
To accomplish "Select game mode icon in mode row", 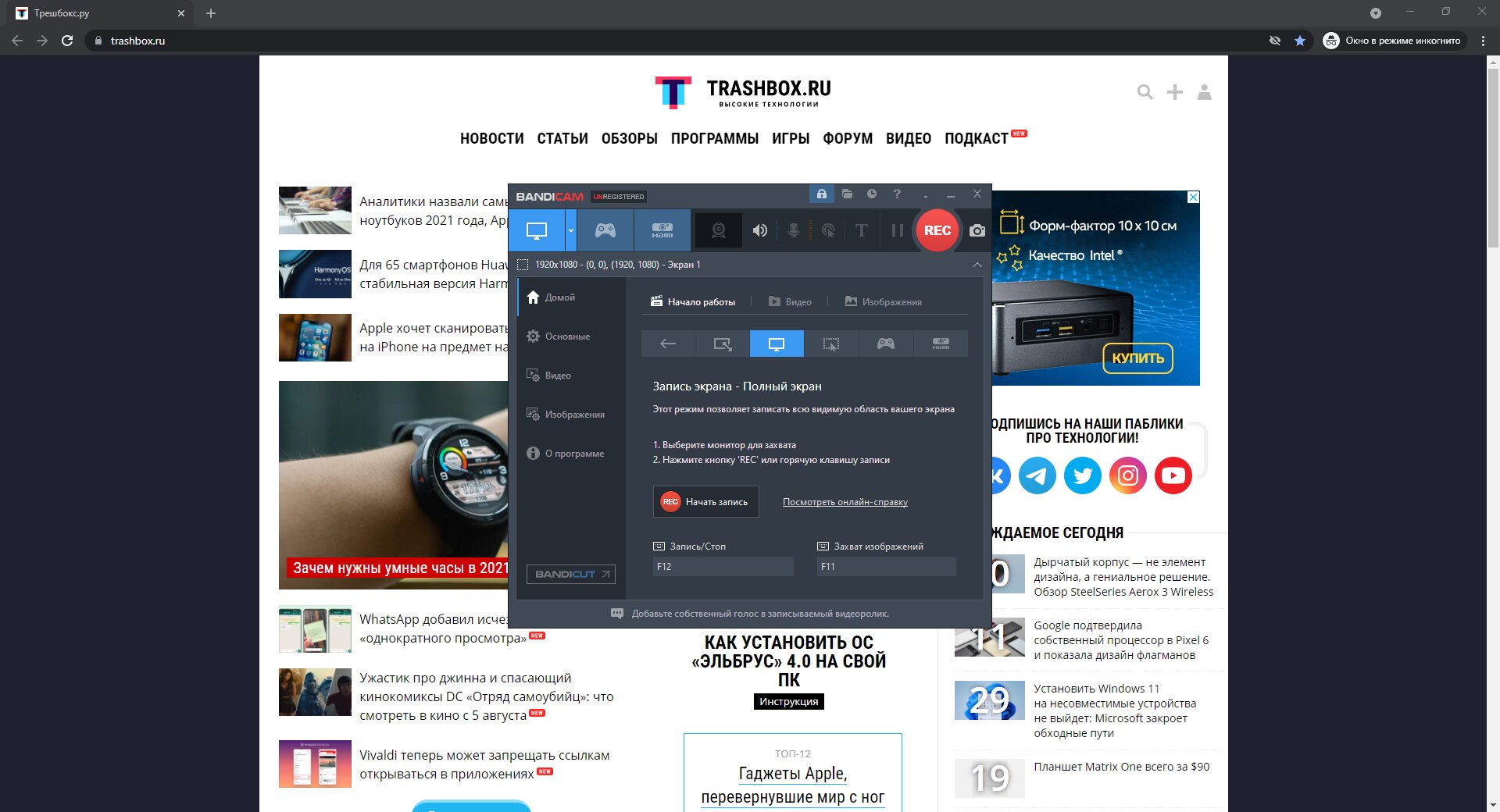I will click(886, 344).
